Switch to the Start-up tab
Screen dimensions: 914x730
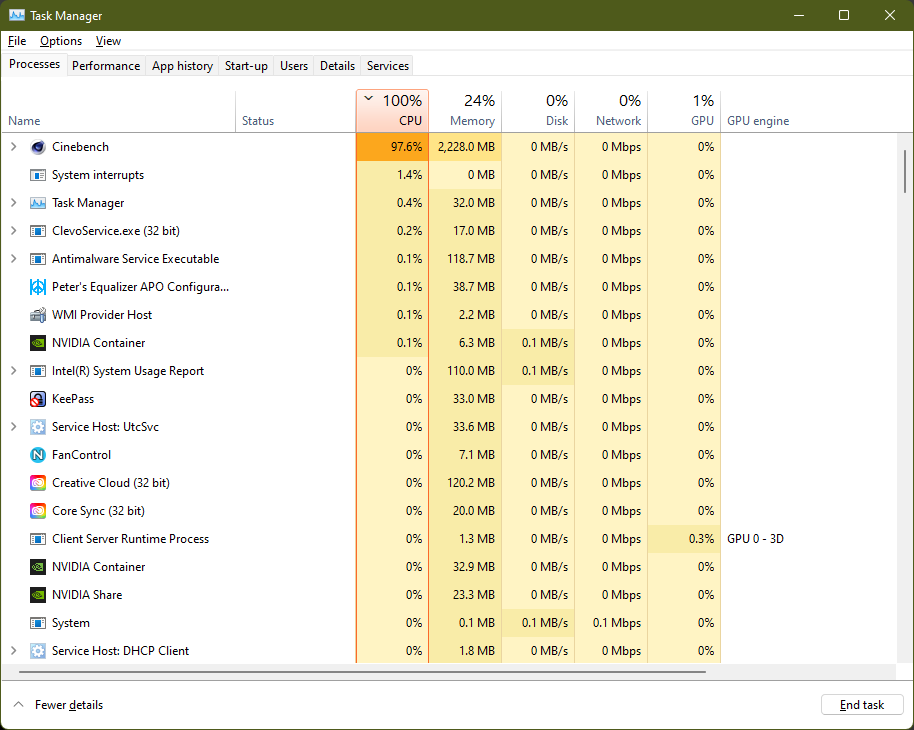coord(246,66)
